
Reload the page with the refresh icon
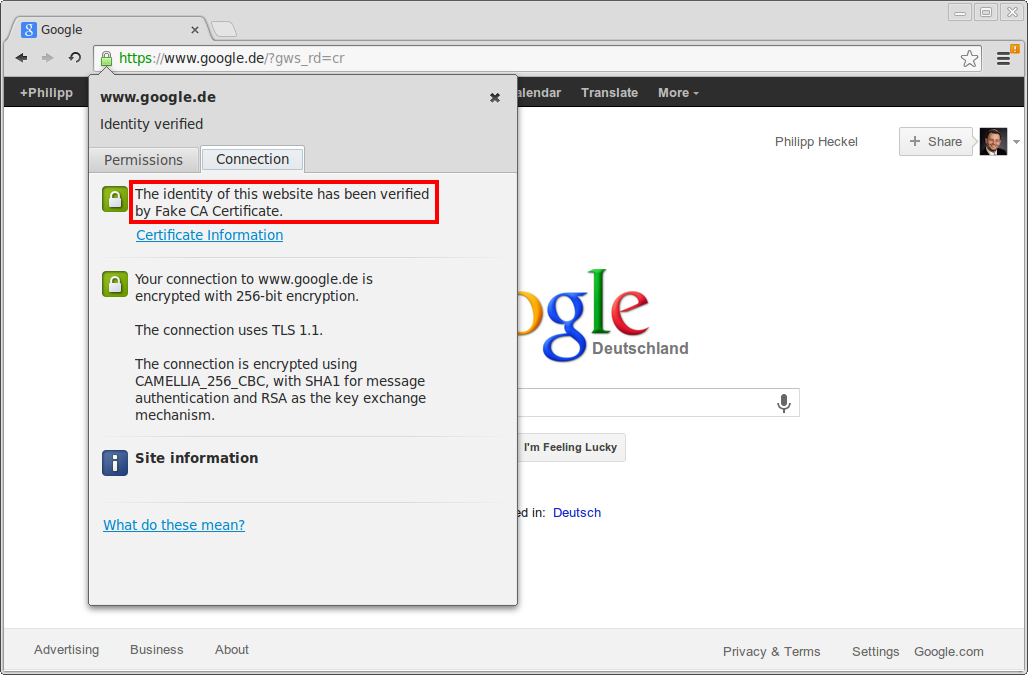75,58
